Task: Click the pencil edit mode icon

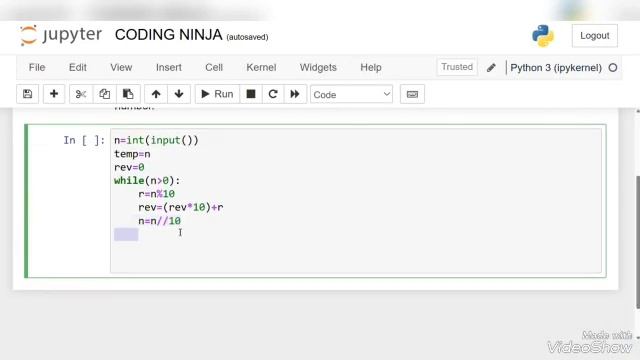Action: pos(491,68)
